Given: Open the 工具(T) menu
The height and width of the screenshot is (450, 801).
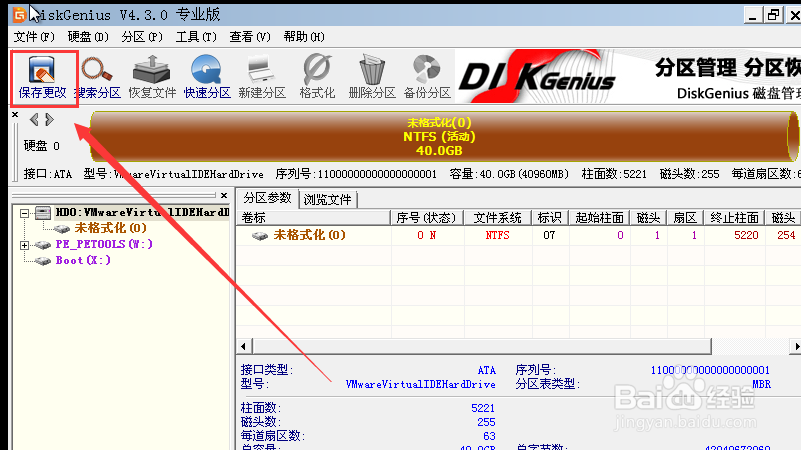Looking at the screenshot, I should 196,37.
